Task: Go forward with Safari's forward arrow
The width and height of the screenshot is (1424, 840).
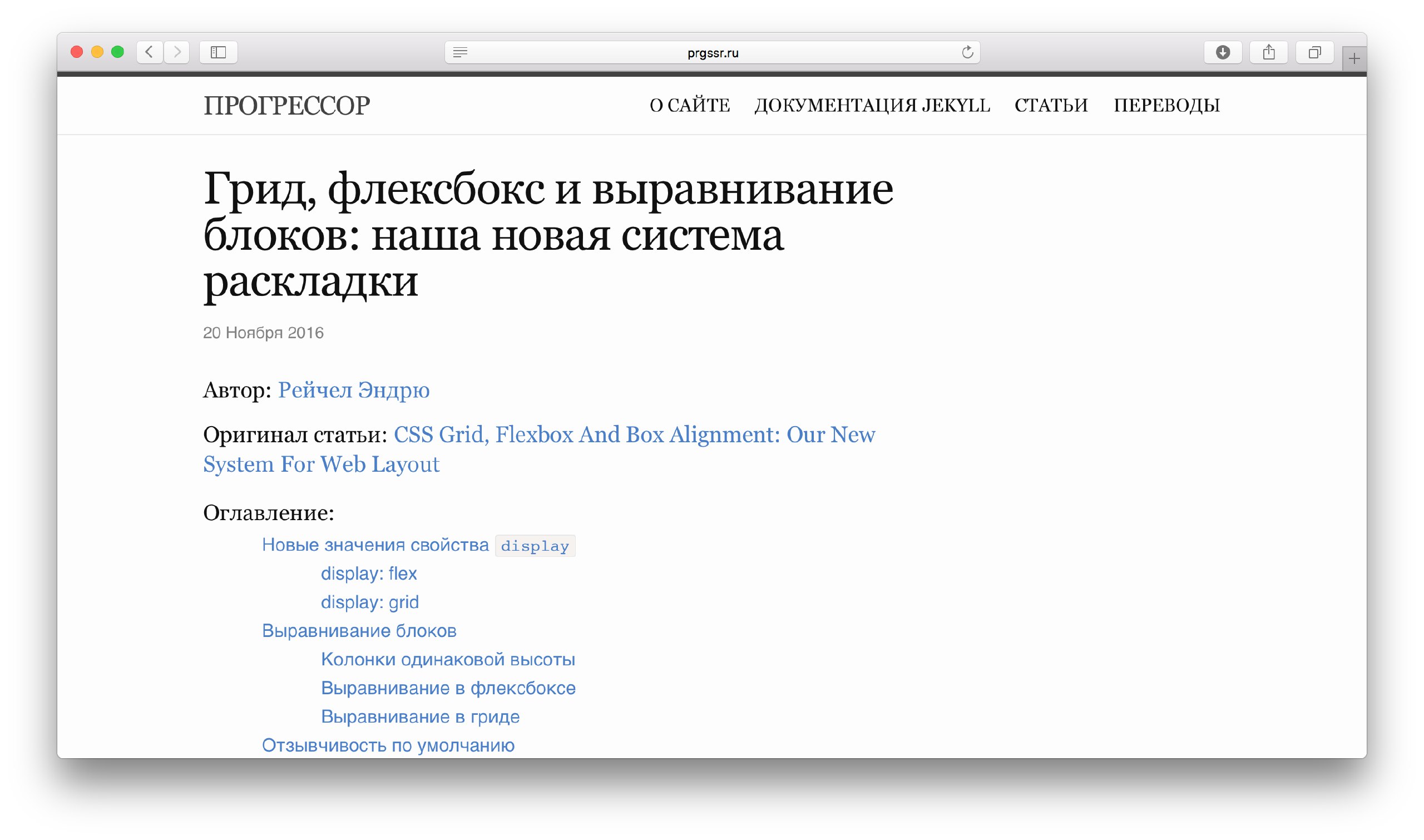Action: (176, 52)
